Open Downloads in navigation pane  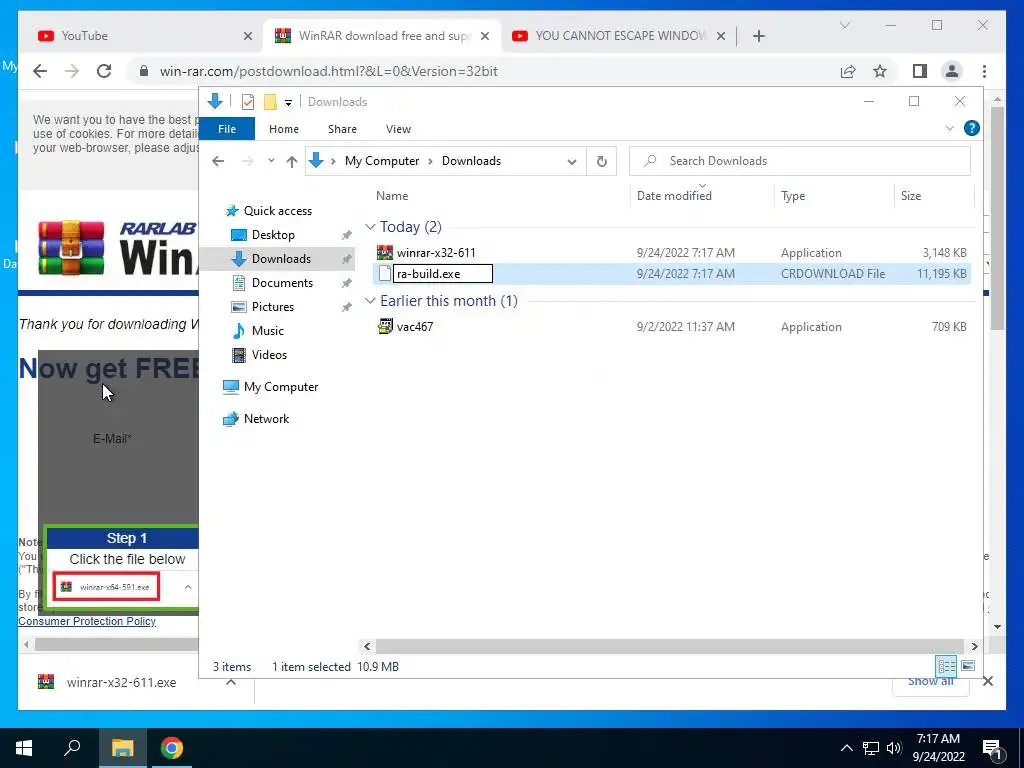click(281, 259)
